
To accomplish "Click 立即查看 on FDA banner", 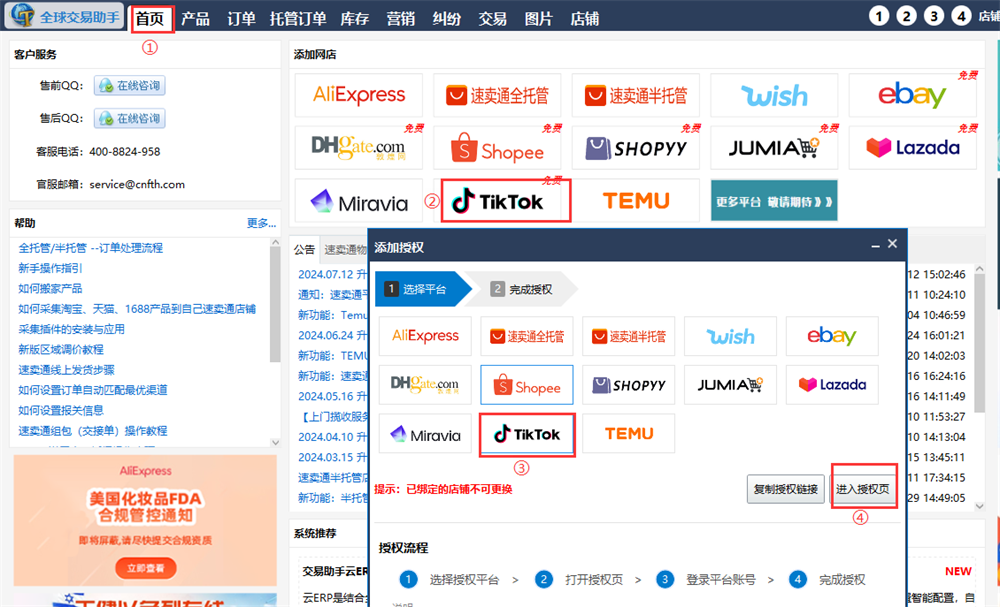I will point(146,567).
